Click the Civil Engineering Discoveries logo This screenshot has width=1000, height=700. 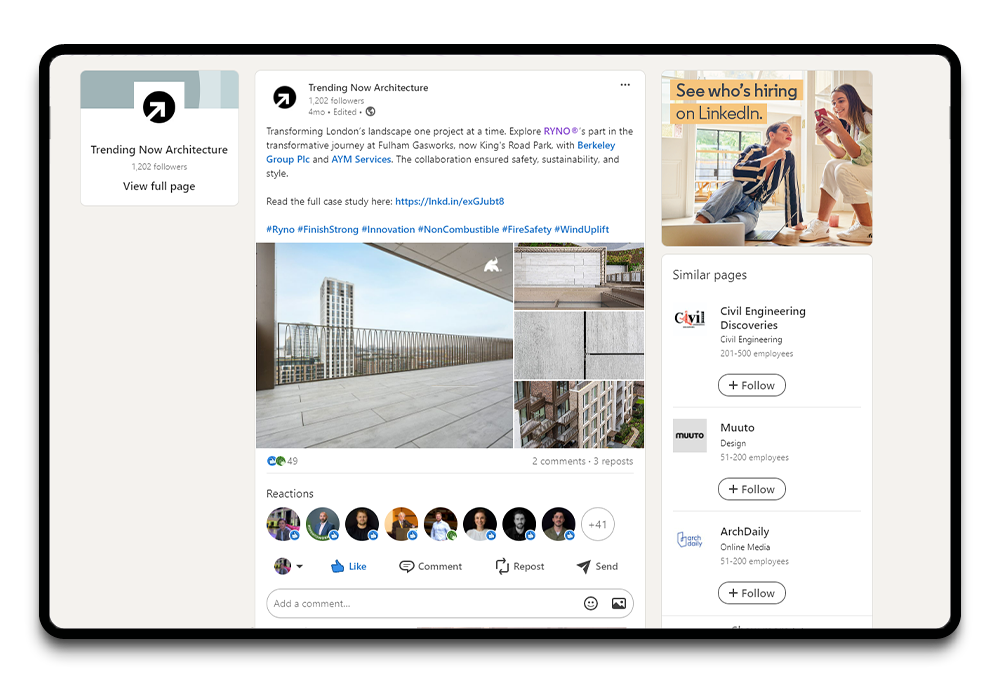pyautogui.click(x=689, y=318)
